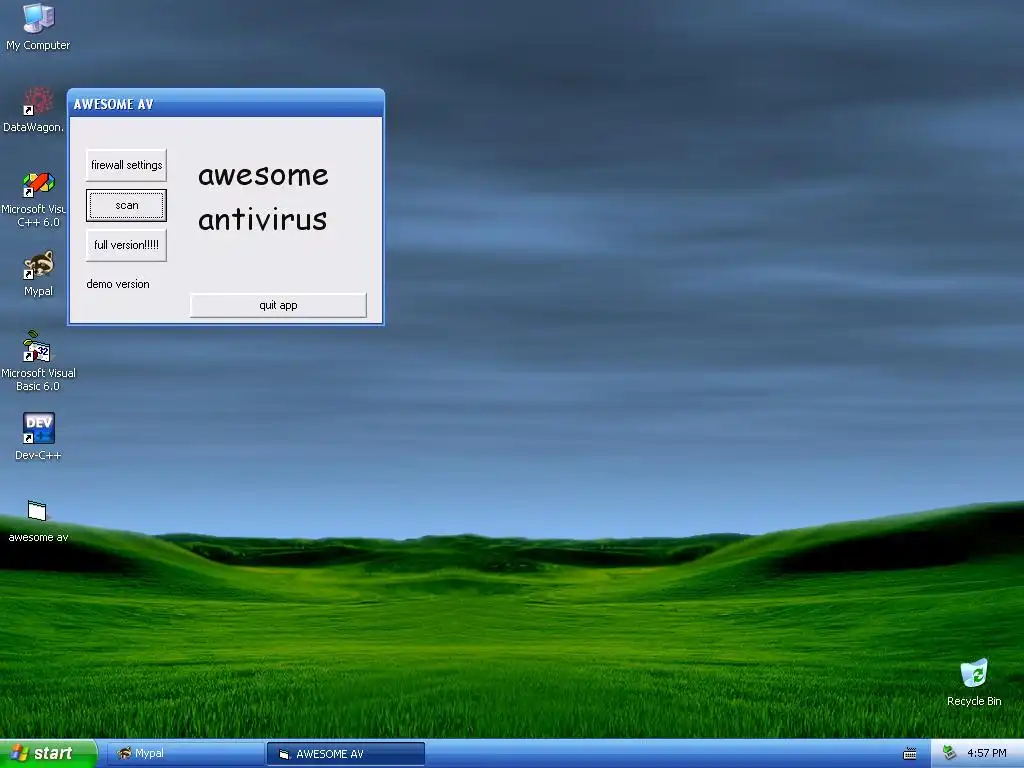Select the Recycle Bin icon
Screen dimensions: 1024x768
point(974,682)
